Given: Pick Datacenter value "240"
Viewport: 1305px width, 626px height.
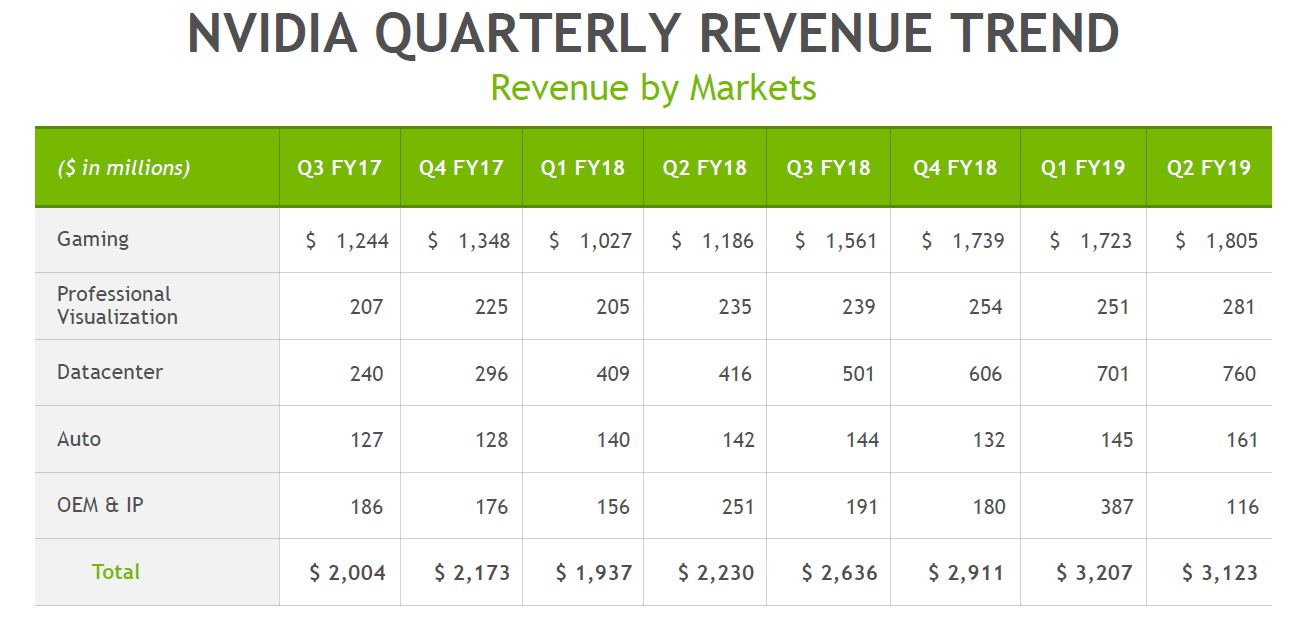Looking at the screenshot, I should click(367, 374).
